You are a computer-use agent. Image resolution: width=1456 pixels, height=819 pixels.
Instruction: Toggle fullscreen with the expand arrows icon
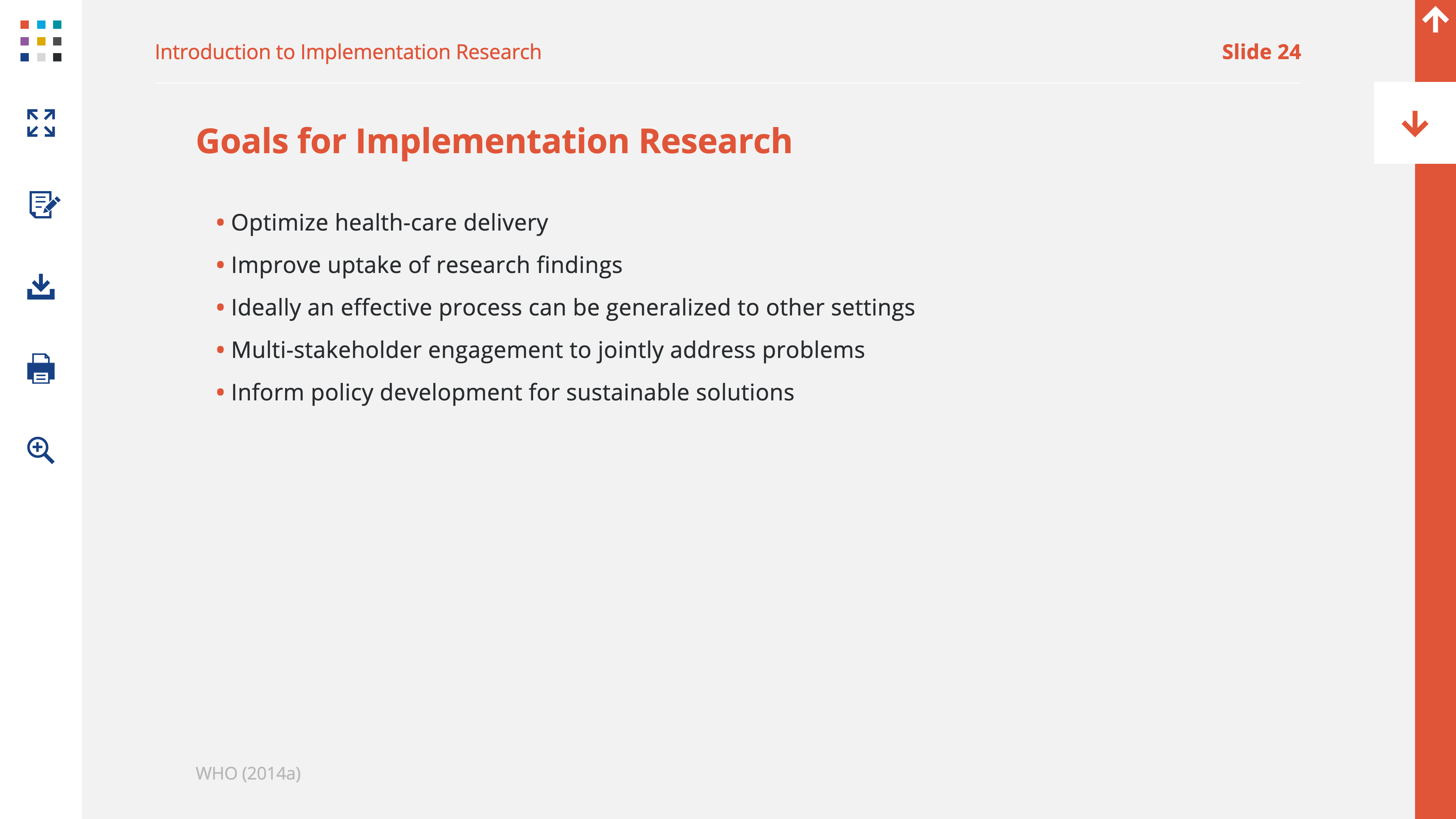pyautogui.click(x=41, y=122)
